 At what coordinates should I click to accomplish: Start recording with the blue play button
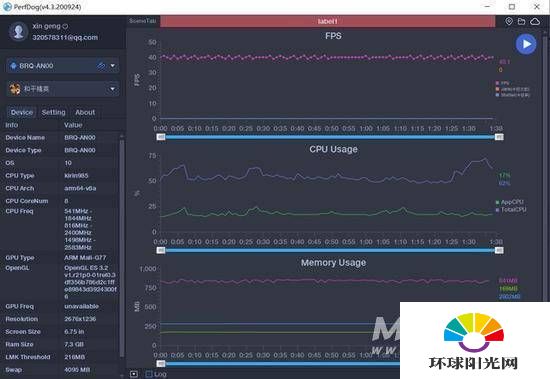[526, 44]
